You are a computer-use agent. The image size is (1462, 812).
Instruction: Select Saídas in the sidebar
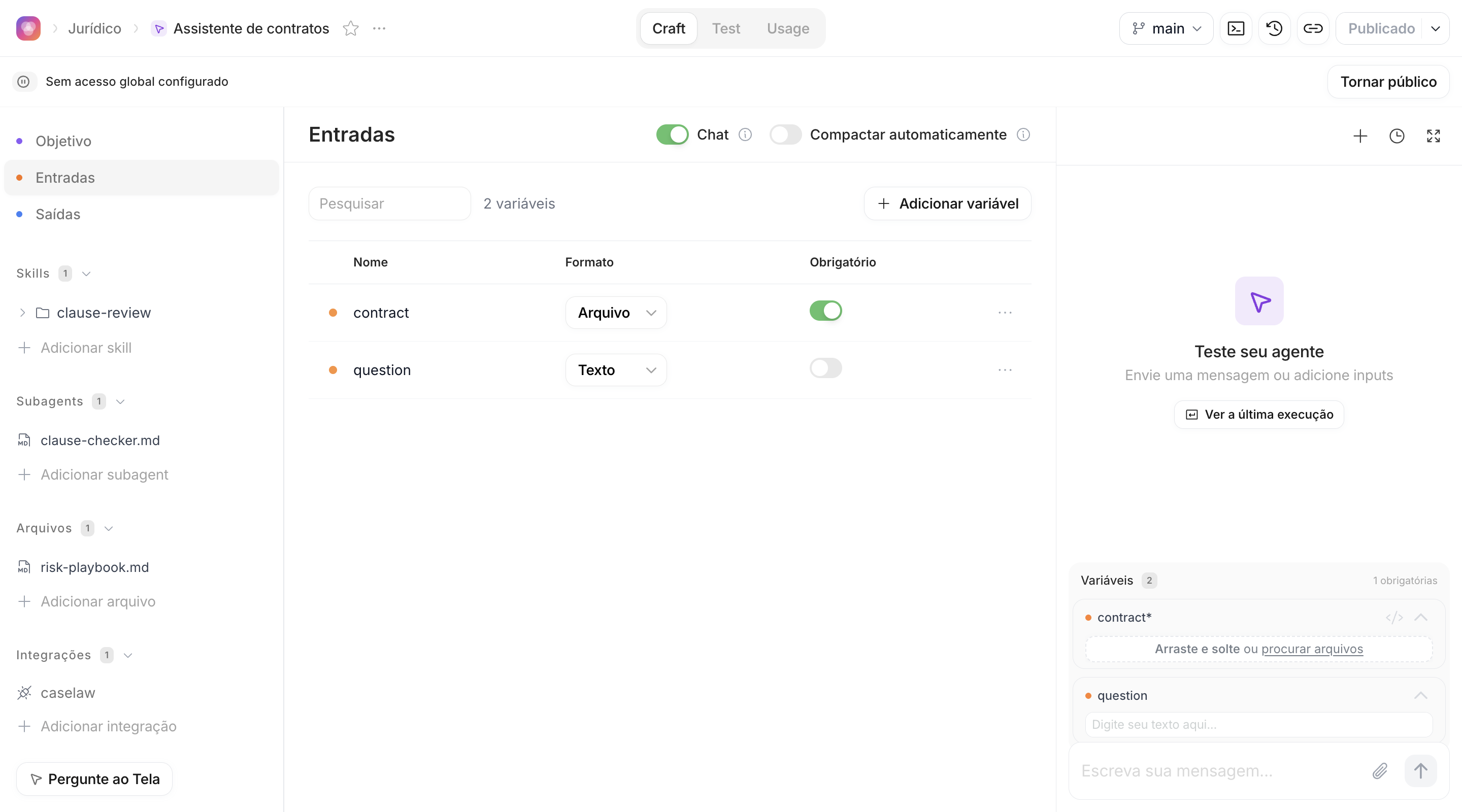click(141, 215)
